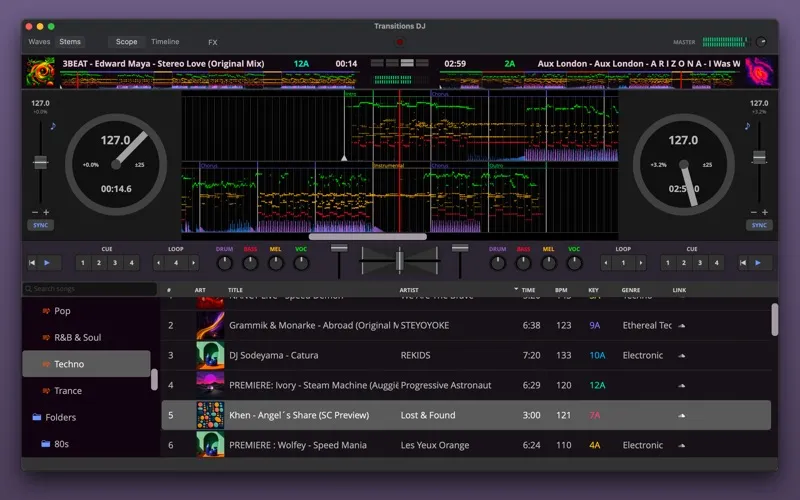800x500 pixels.
Task: Trigger left deck cue point 3
Action: [115, 263]
